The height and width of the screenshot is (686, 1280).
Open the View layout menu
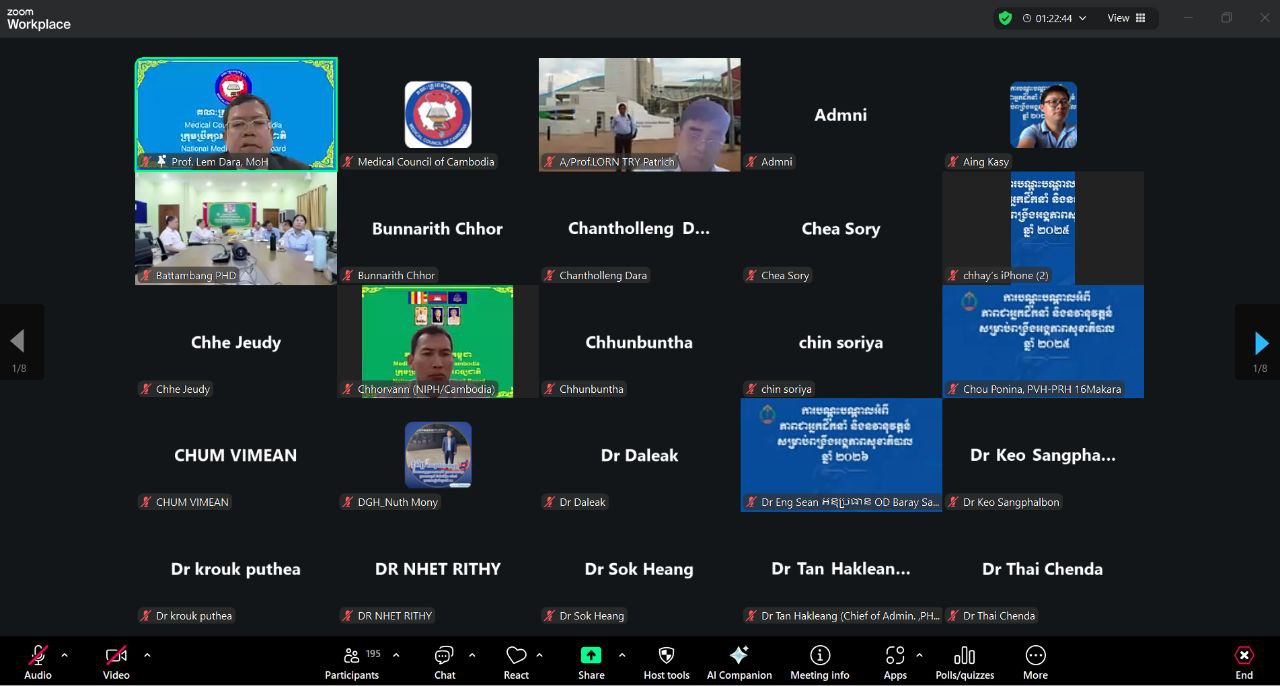point(1126,18)
